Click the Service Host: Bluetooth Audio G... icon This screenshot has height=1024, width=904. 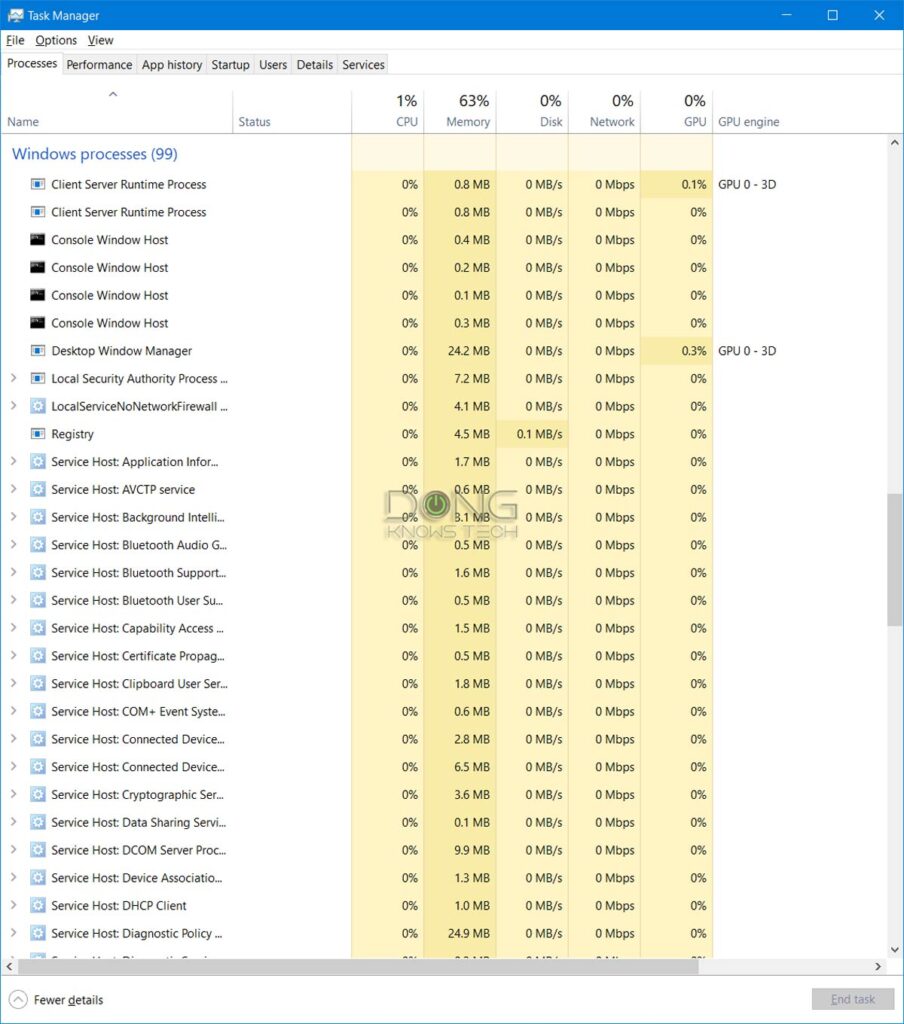point(38,545)
